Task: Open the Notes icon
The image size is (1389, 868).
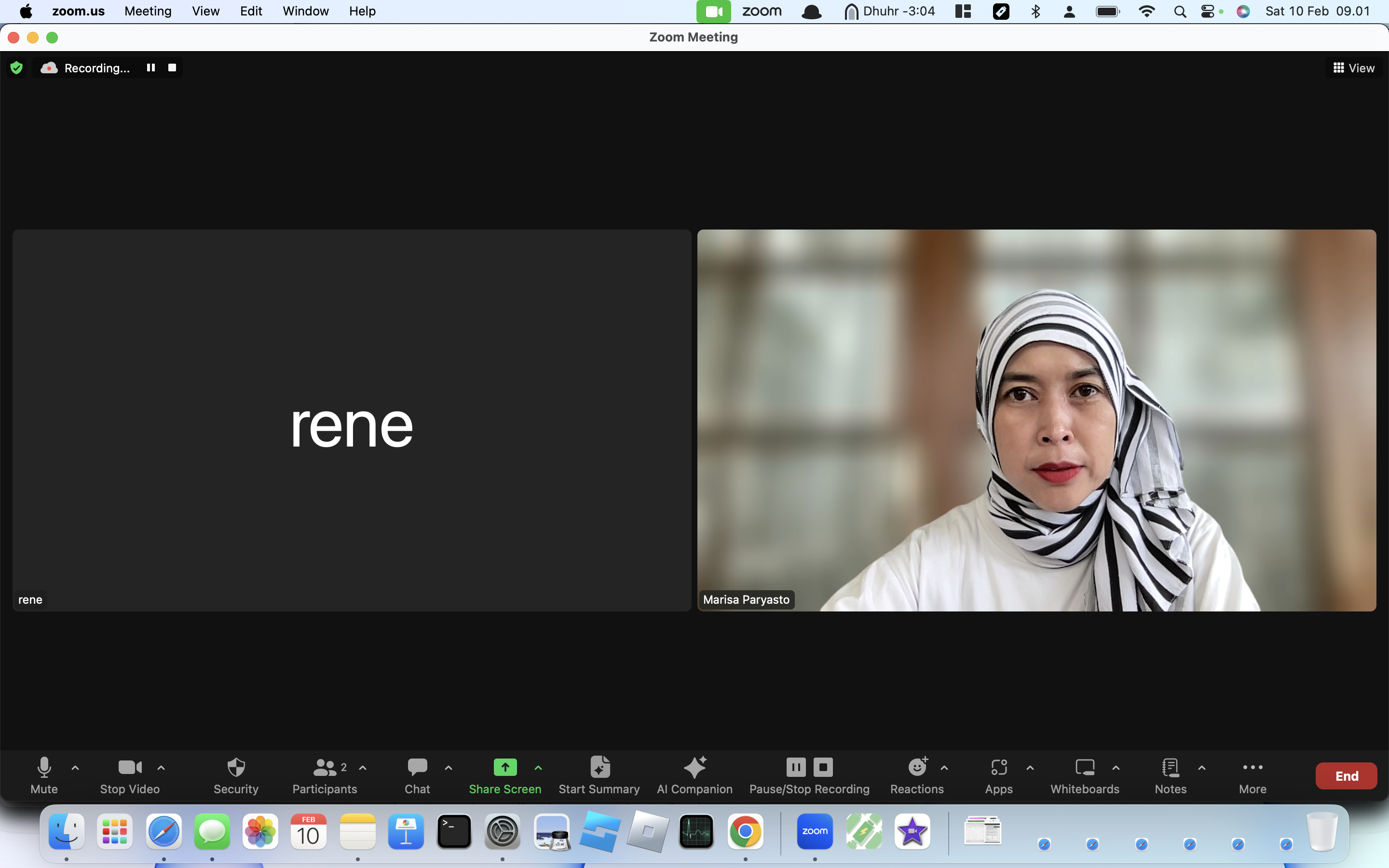Action: pyautogui.click(x=1171, y=767)
